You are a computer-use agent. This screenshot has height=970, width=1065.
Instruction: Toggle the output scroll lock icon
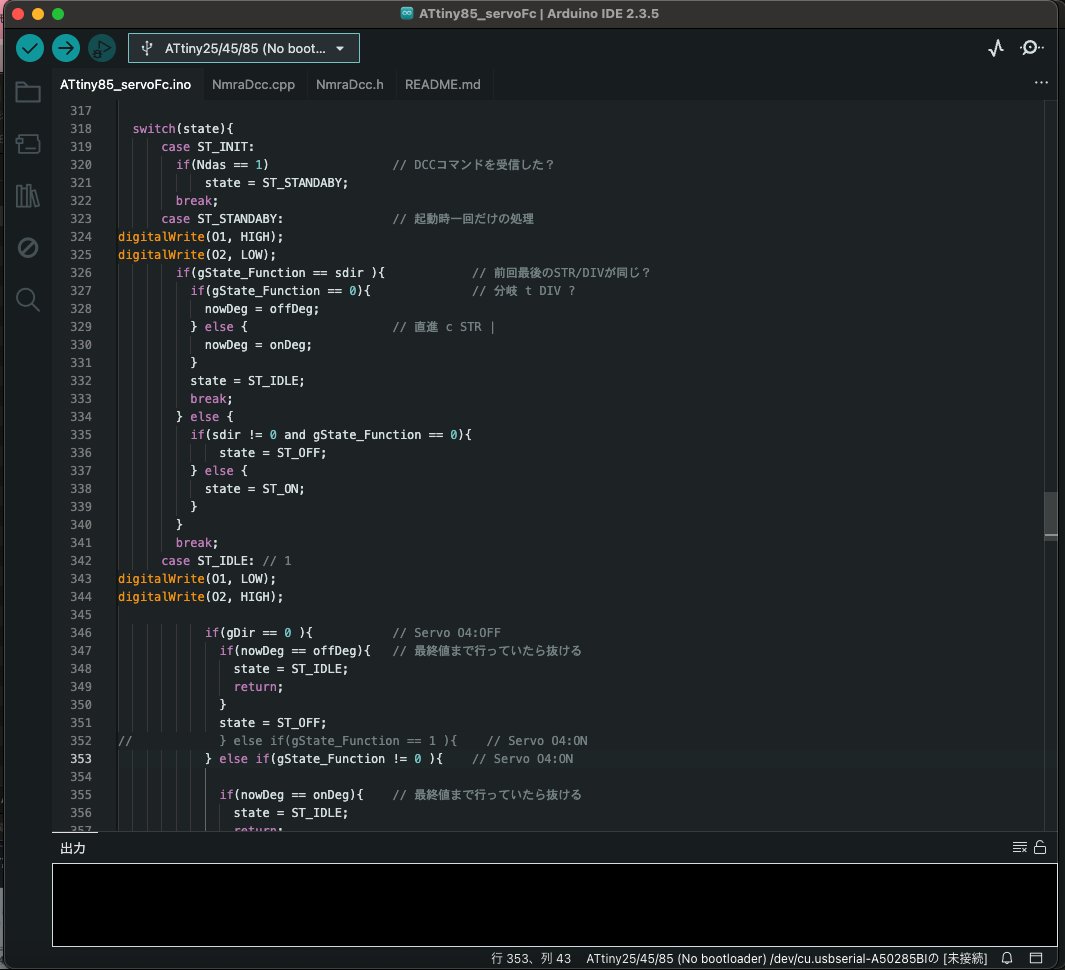pyautogui.click(x=1040, y=847)
